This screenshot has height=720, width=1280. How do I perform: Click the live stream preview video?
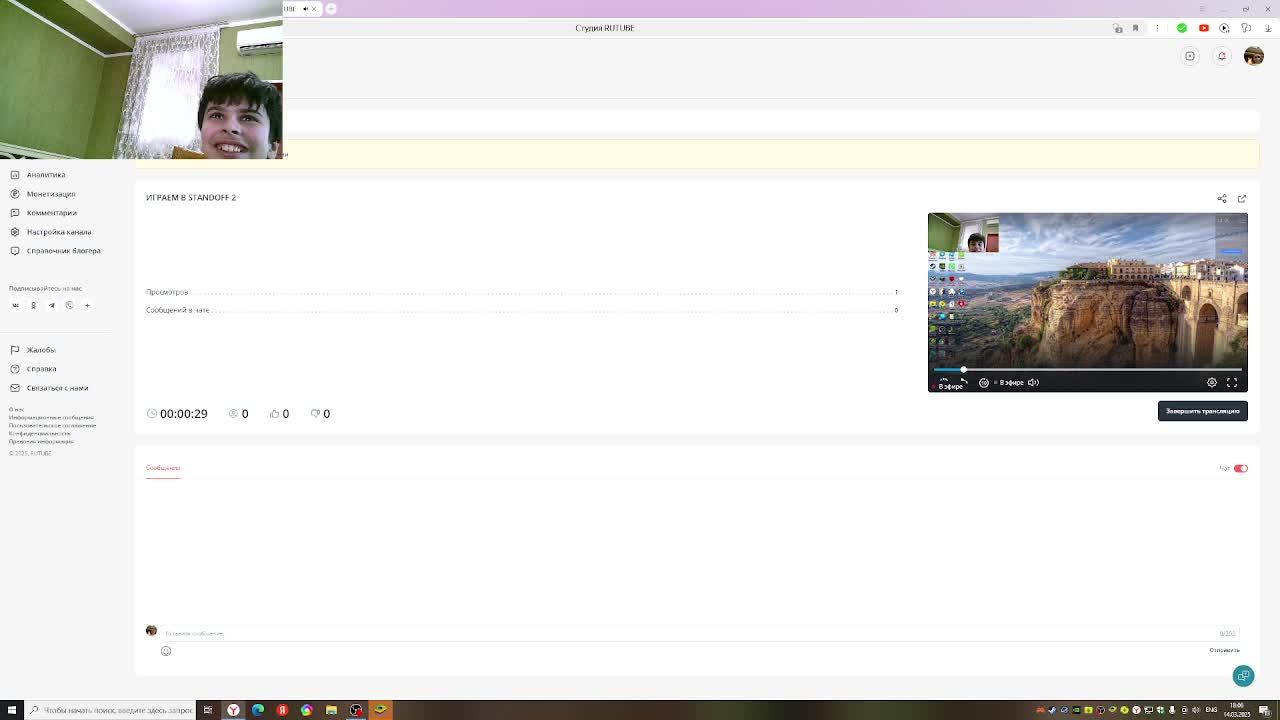click(1088, 302)
